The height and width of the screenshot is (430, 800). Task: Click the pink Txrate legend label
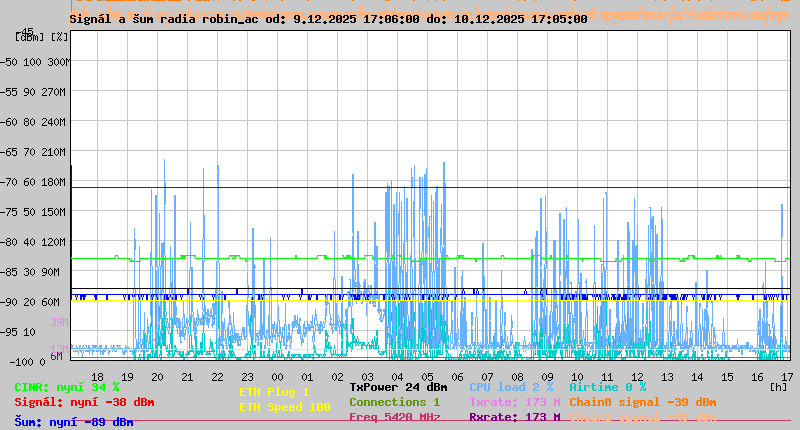coord(514,402)
